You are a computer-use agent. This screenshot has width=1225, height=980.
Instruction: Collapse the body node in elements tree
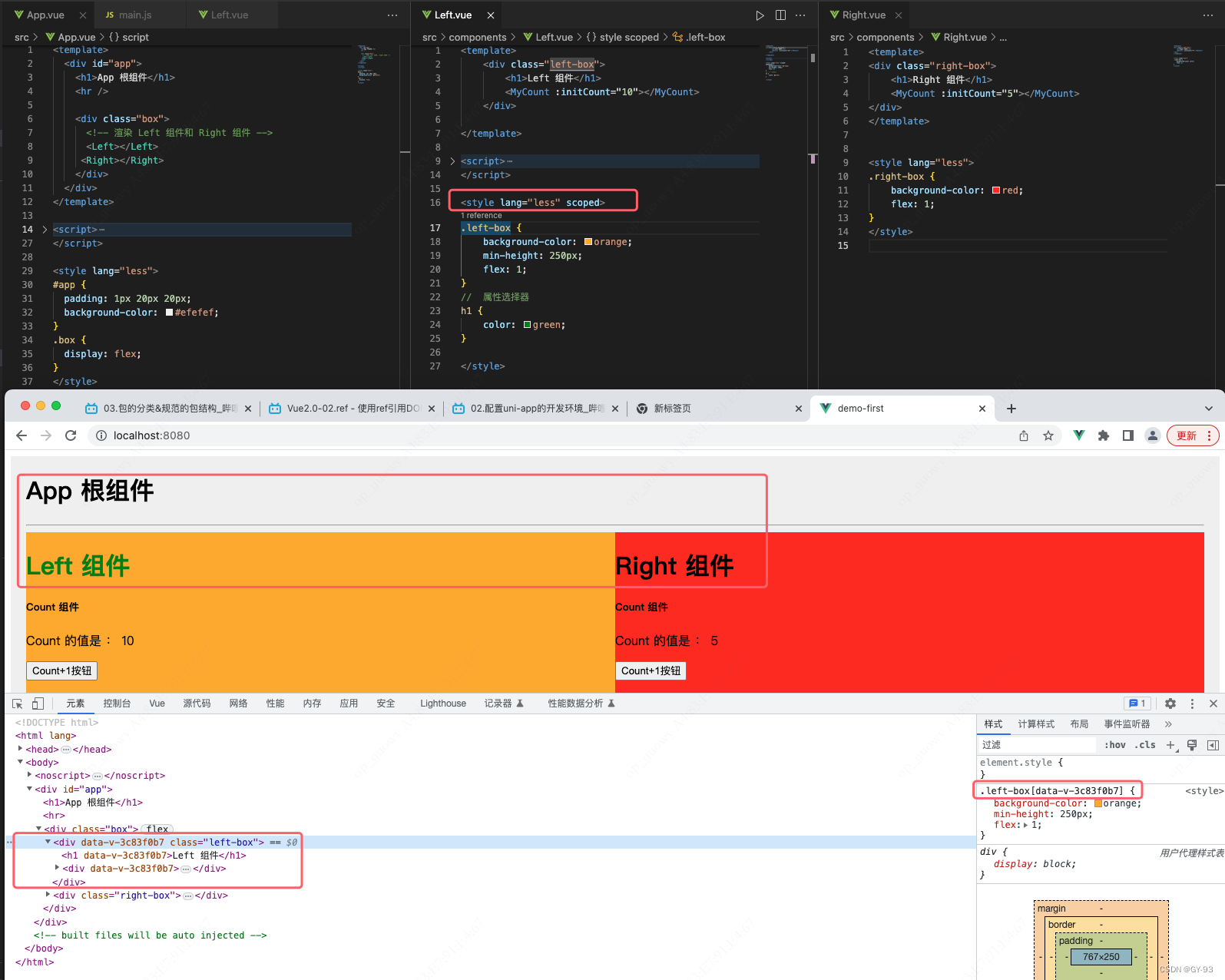(x=20, y=762)
